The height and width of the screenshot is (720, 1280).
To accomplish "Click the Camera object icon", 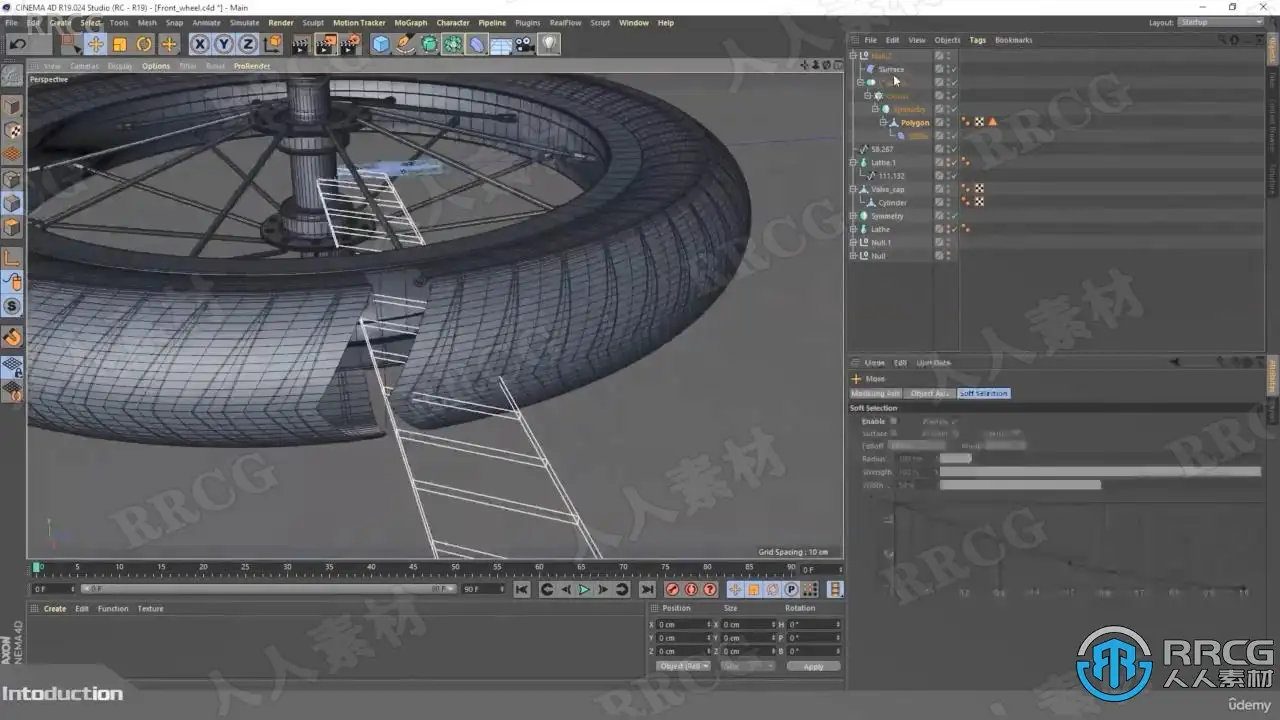I will (525, 44).
